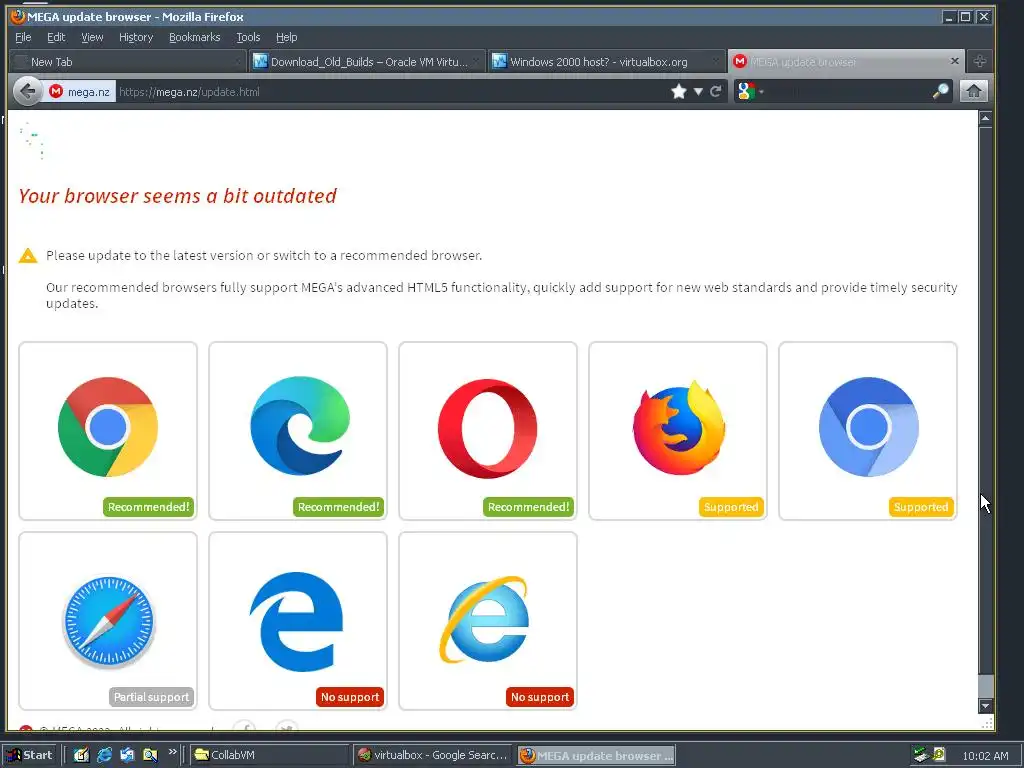Close the MEGA update browser tab
1024x768 pixels.
pyautogui.click(x=955, y=61)
